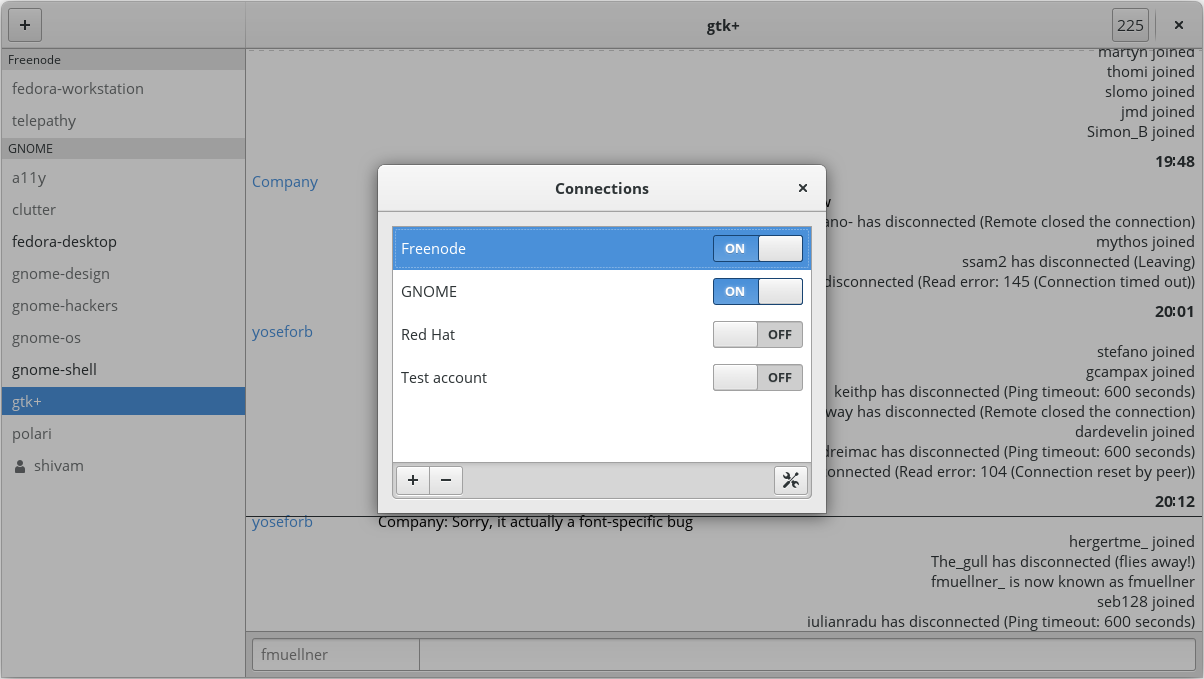Click the plus button to join a room
Screen dimensions: 1204x679
point(25,25)
